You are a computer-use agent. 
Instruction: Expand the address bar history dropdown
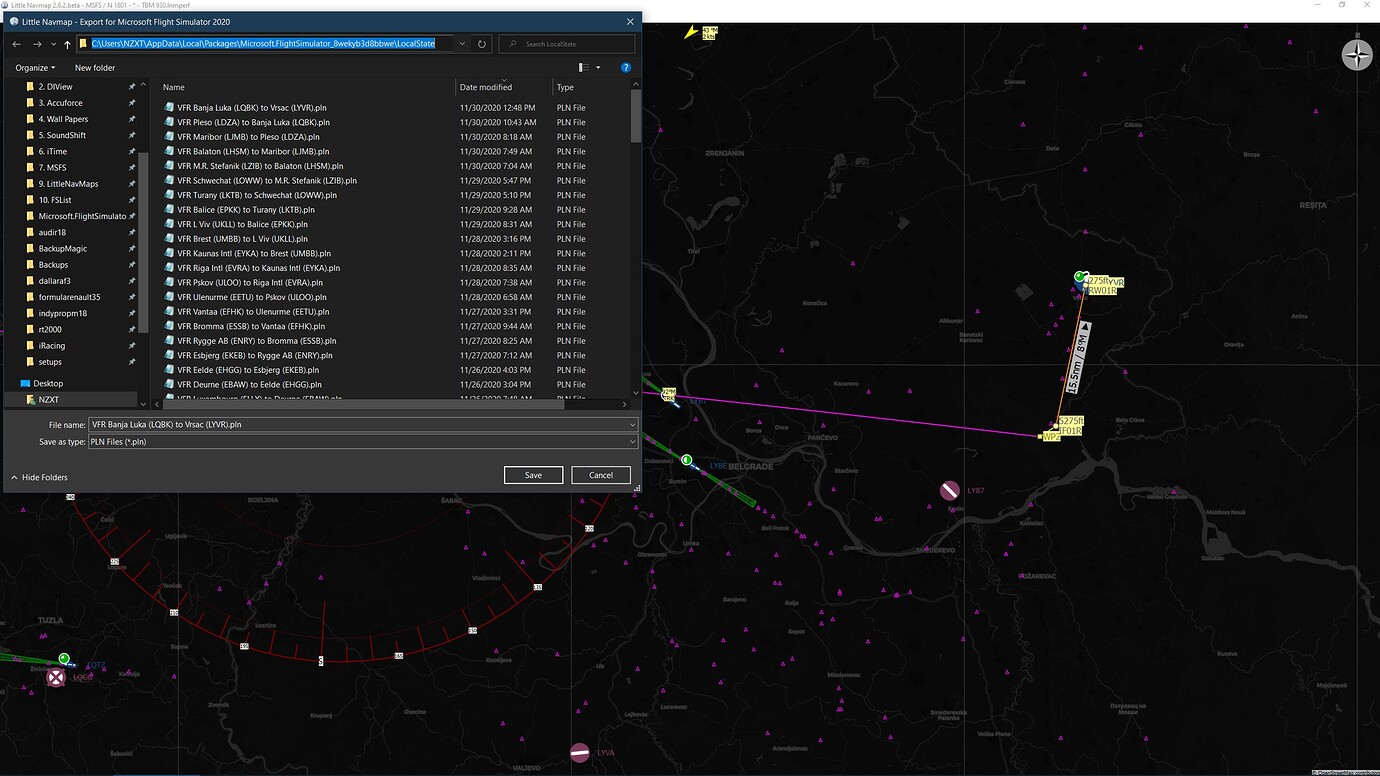pyautogui.click(x=461, y=43)
